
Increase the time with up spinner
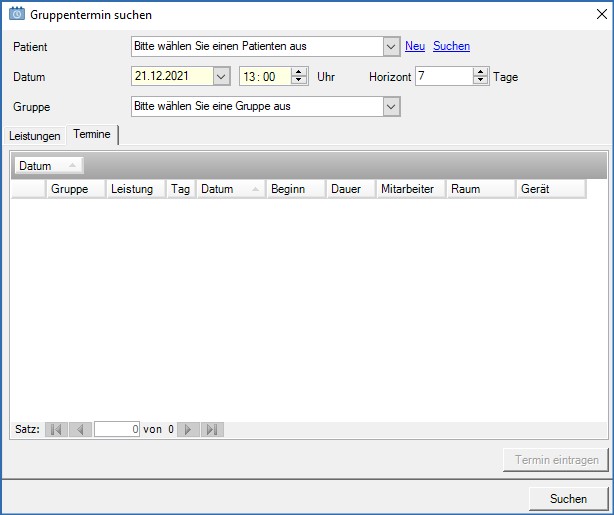298,72
